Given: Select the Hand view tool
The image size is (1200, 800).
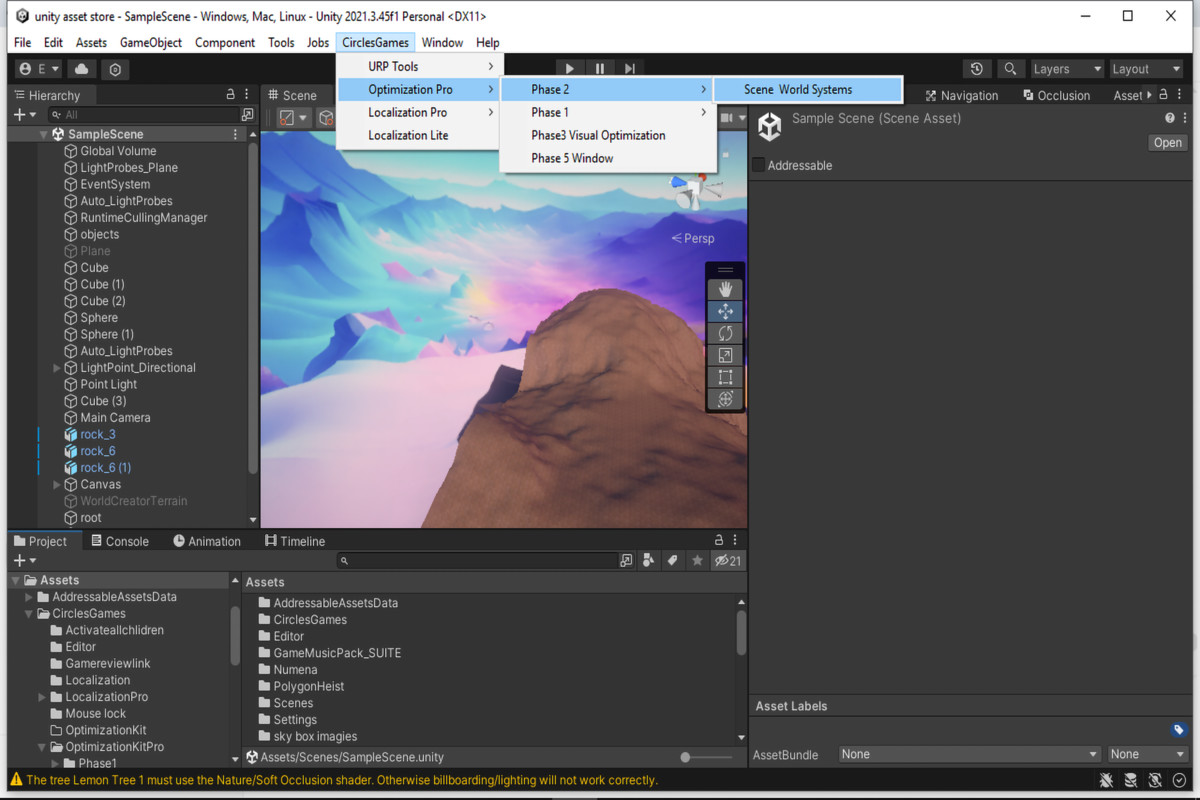Looking at the screenshot, I should coord(725,289).
